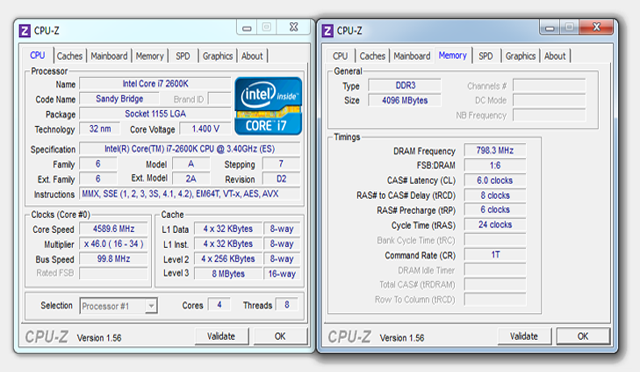Image resolution: width=640 pixels, height=372 pixels.
Task: Switch to Caches tab in left window
Action: pos(69,56)
